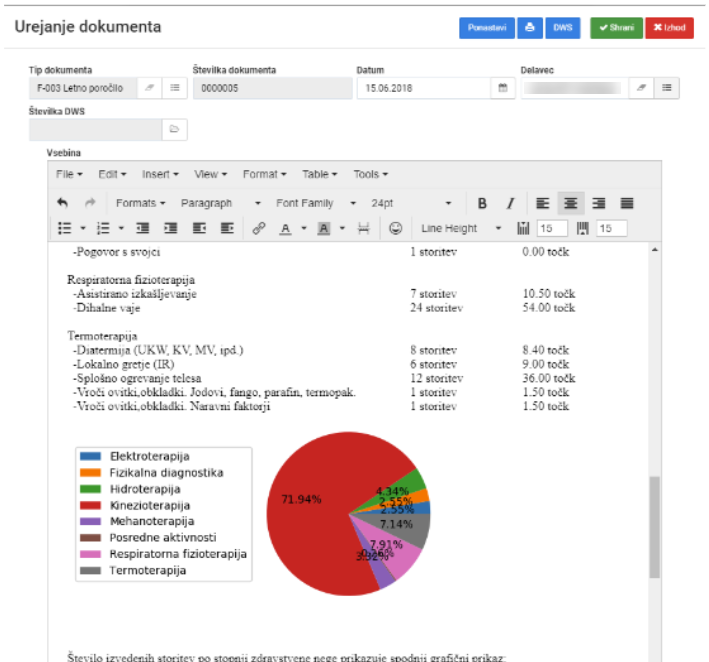
Task: Open the Table menu
Action: pyautogui.click(x=320, y=175)
